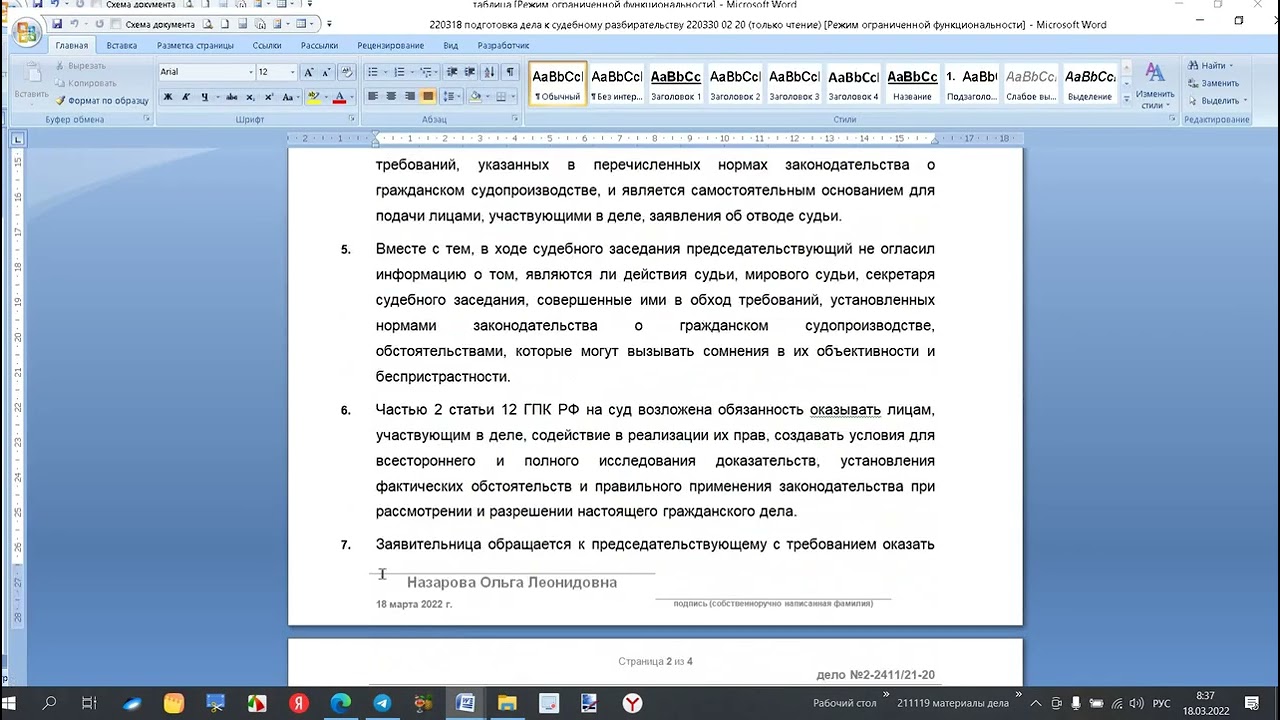The image size is (1280, 720).
Task: Apply paragraph shading fill color
Action: (x=475, y=97)
